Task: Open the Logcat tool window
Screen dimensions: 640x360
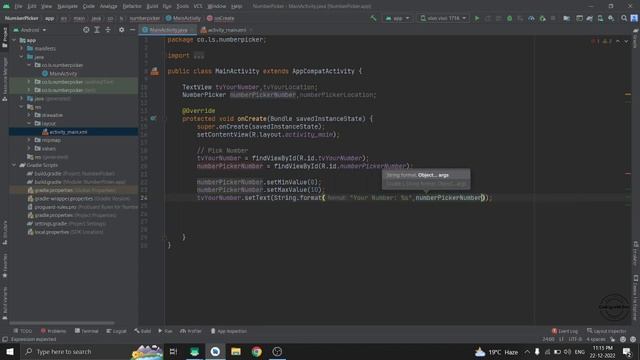Action: click(116, 331)
